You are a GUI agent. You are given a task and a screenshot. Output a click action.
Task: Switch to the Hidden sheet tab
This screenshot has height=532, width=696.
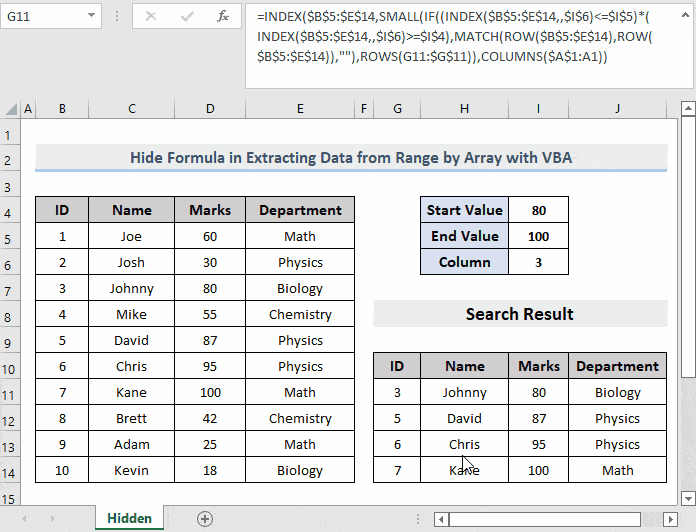pos(130,518)
